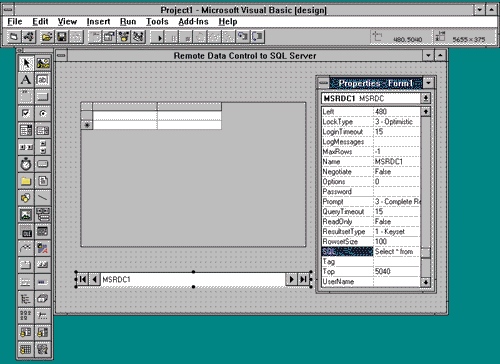Click the move-next arrow on MSRDC1
This screenshot has width=500, height=364.
point(291,279)
